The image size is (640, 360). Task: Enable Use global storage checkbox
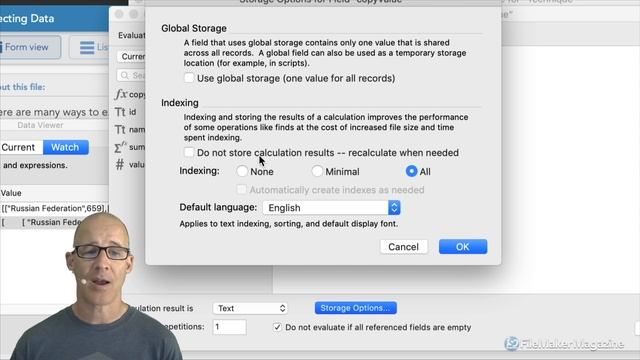click(189, 78)
